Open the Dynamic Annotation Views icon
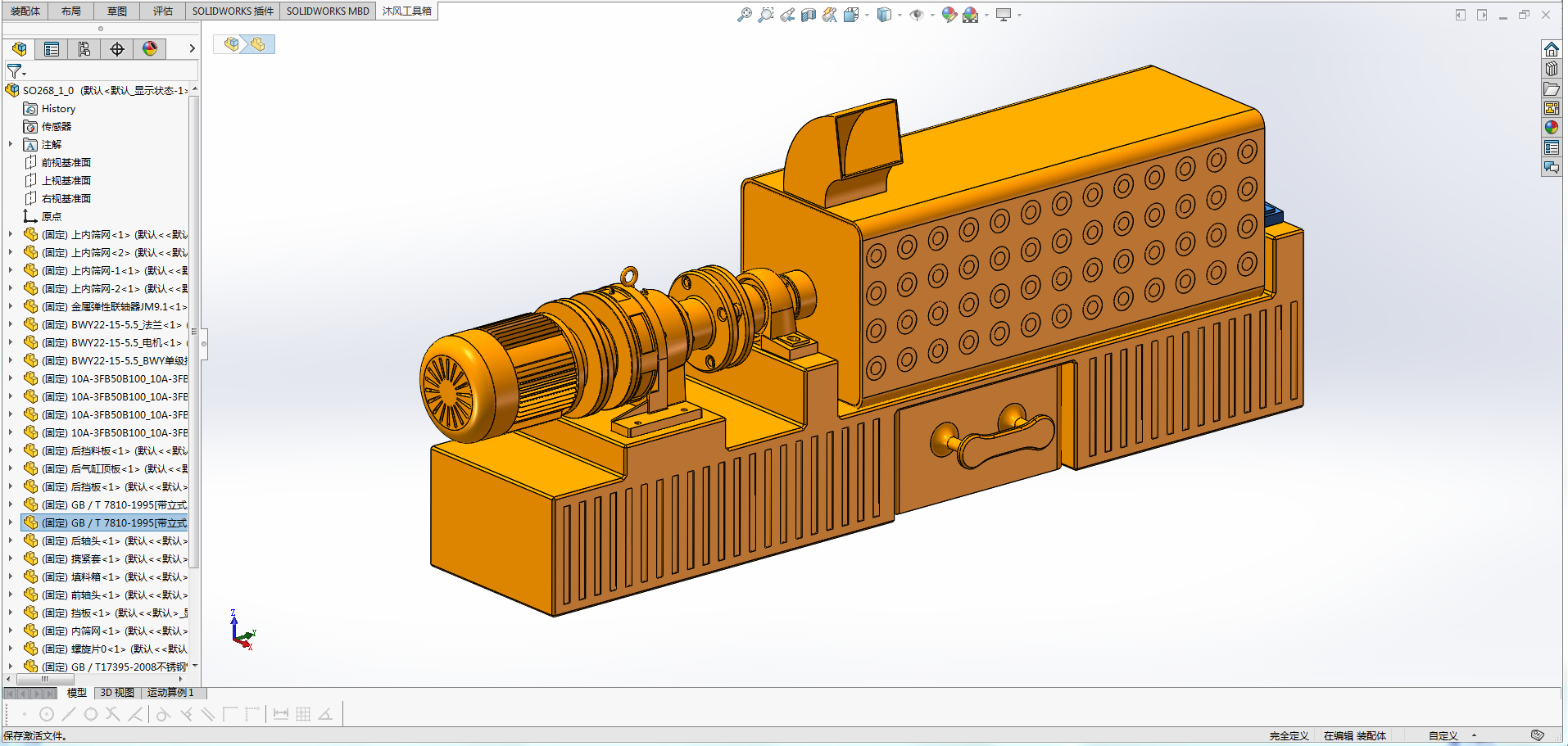This screenshot has height=746, width=1568. (830, 15)
